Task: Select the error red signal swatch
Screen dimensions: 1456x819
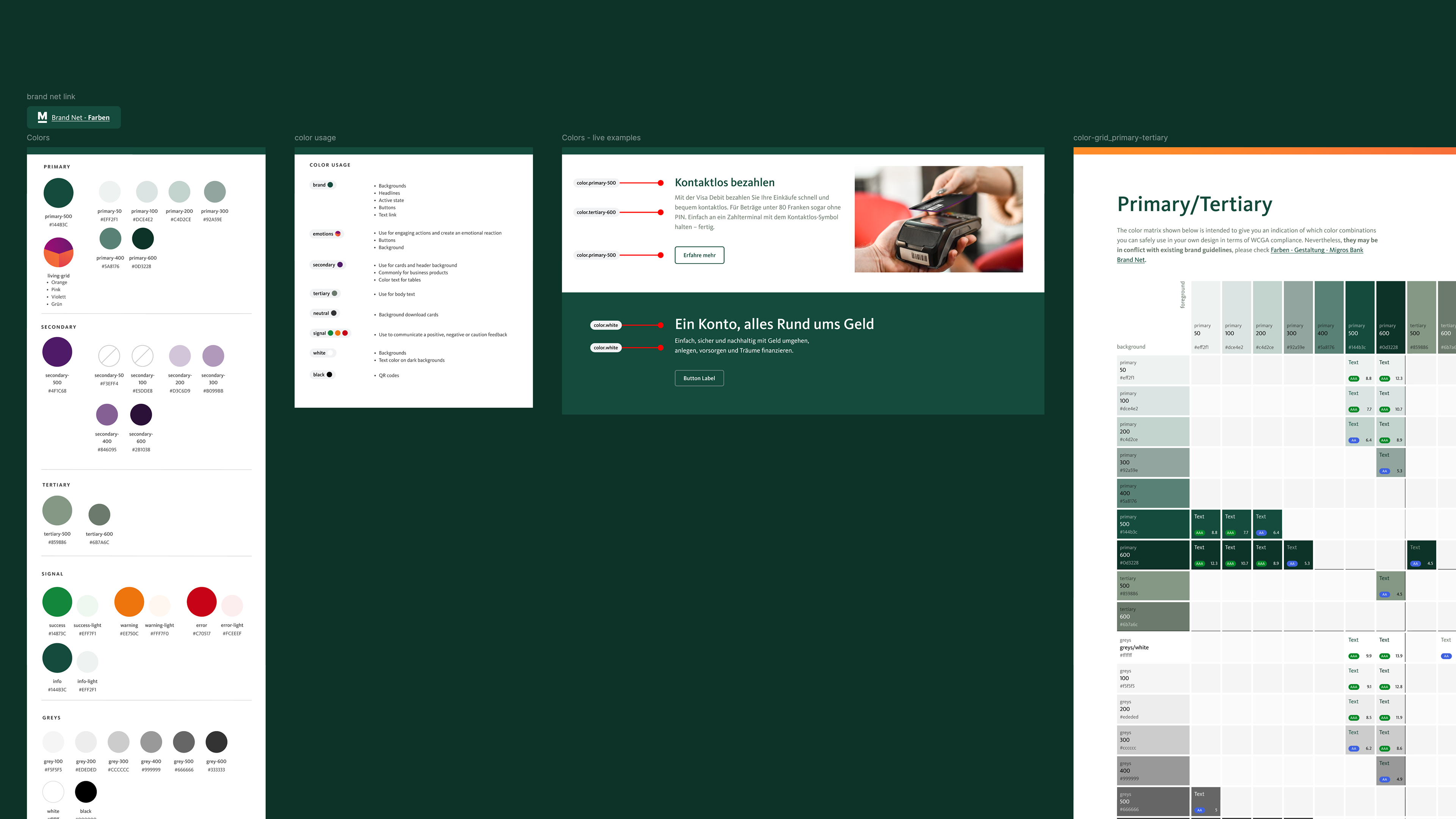Action: point(202,602)
